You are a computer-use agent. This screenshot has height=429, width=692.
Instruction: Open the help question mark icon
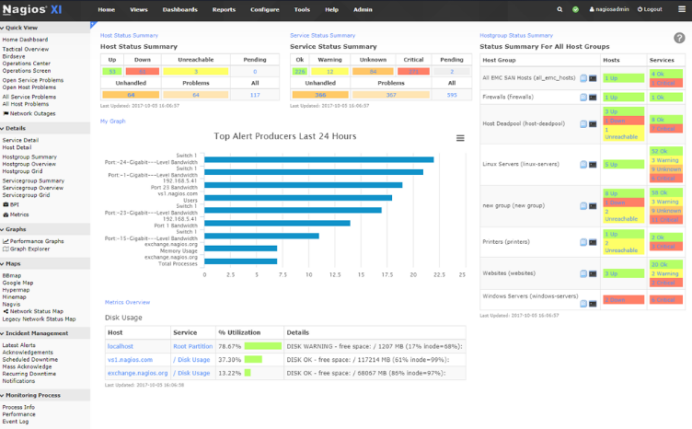[679, 38]
